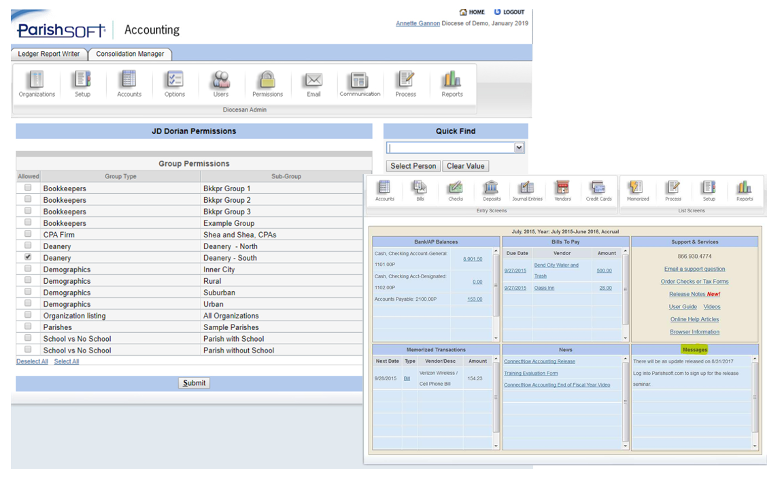This screenshot has width=780, height=480.
Task: Open Email a support question link
Action: [x=694, y=269]
